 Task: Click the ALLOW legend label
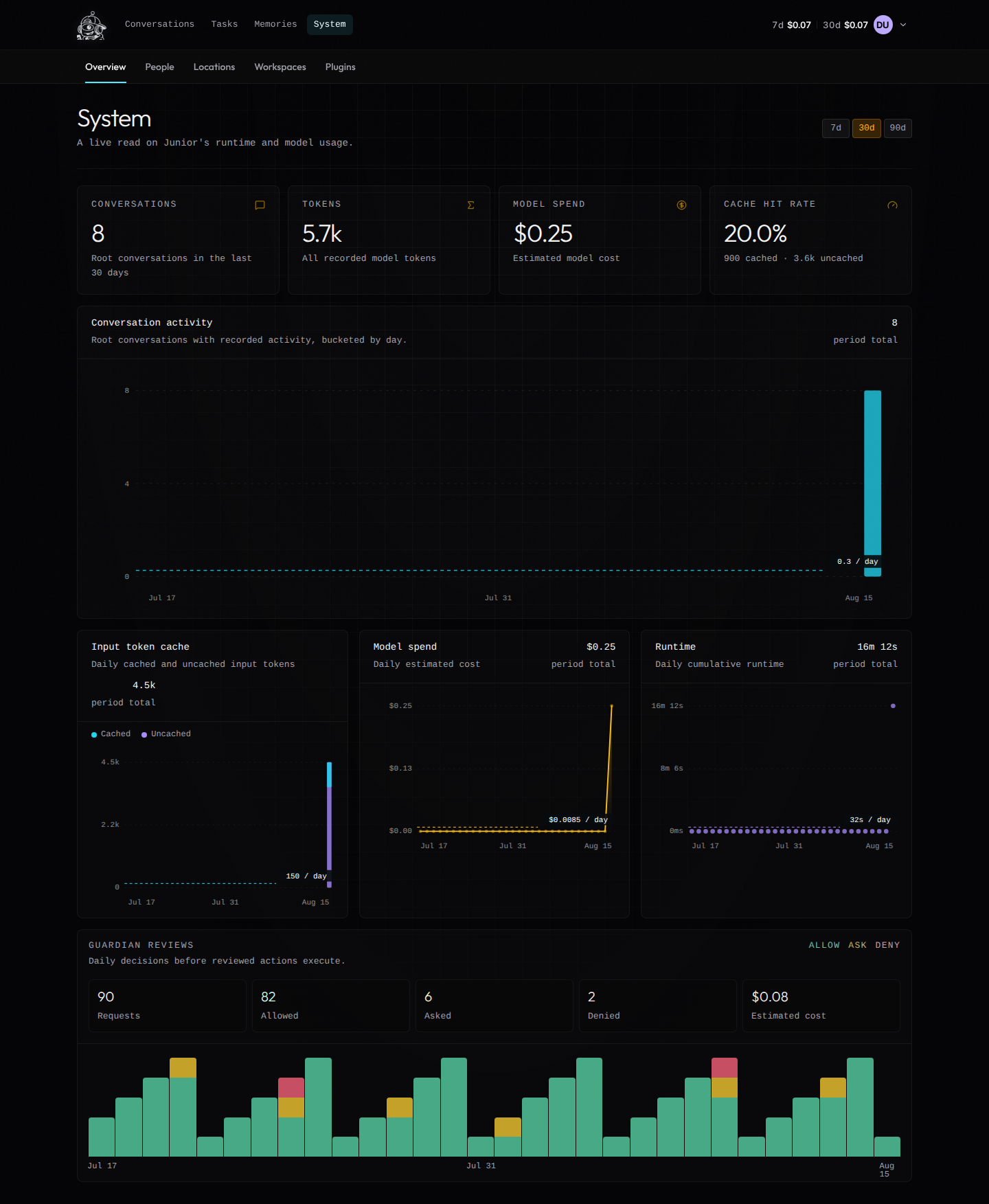(x=824, y=945)
